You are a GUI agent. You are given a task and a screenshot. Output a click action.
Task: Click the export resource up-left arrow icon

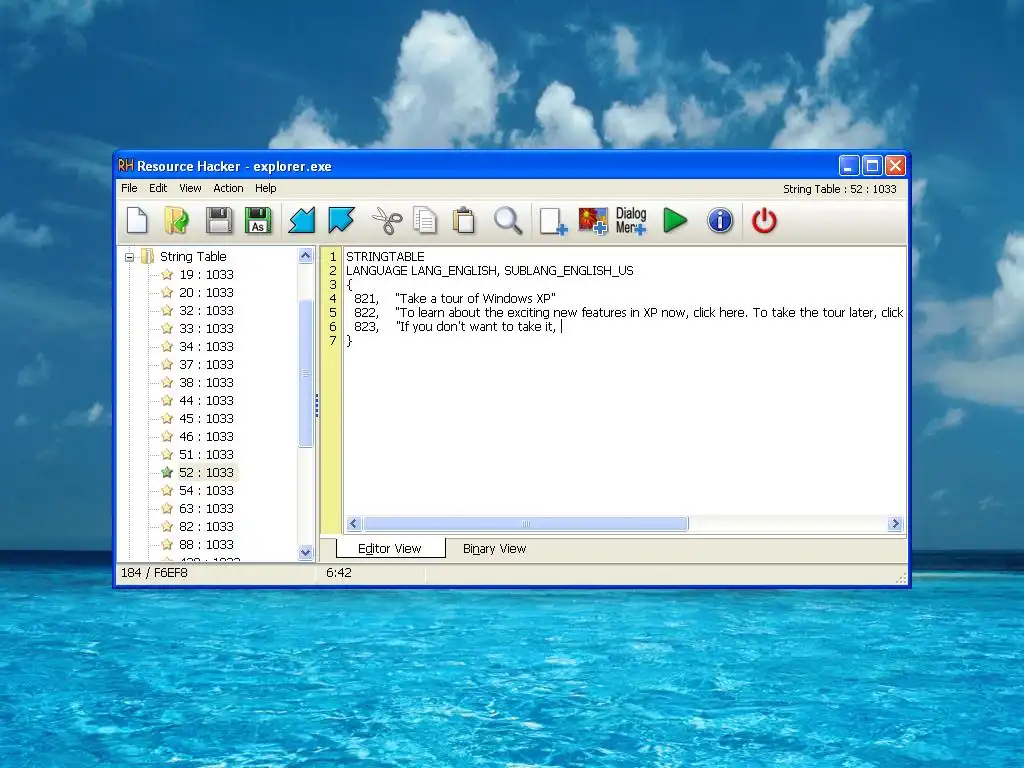tap(342, 220)
